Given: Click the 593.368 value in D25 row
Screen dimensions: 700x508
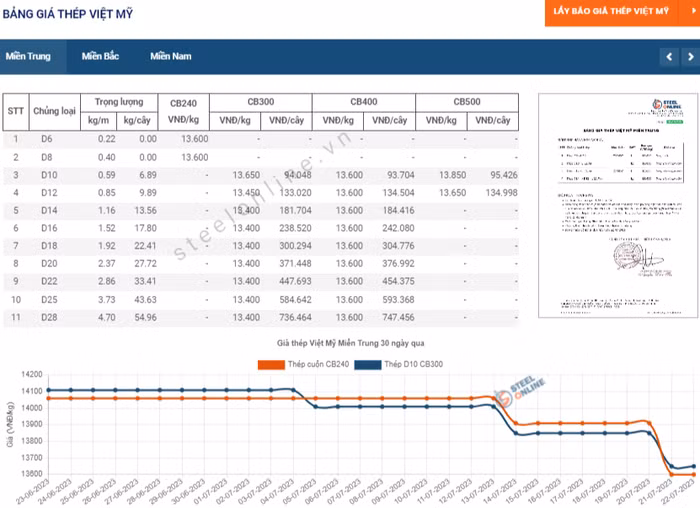Looking at the screenshot, I should point(398,300).
